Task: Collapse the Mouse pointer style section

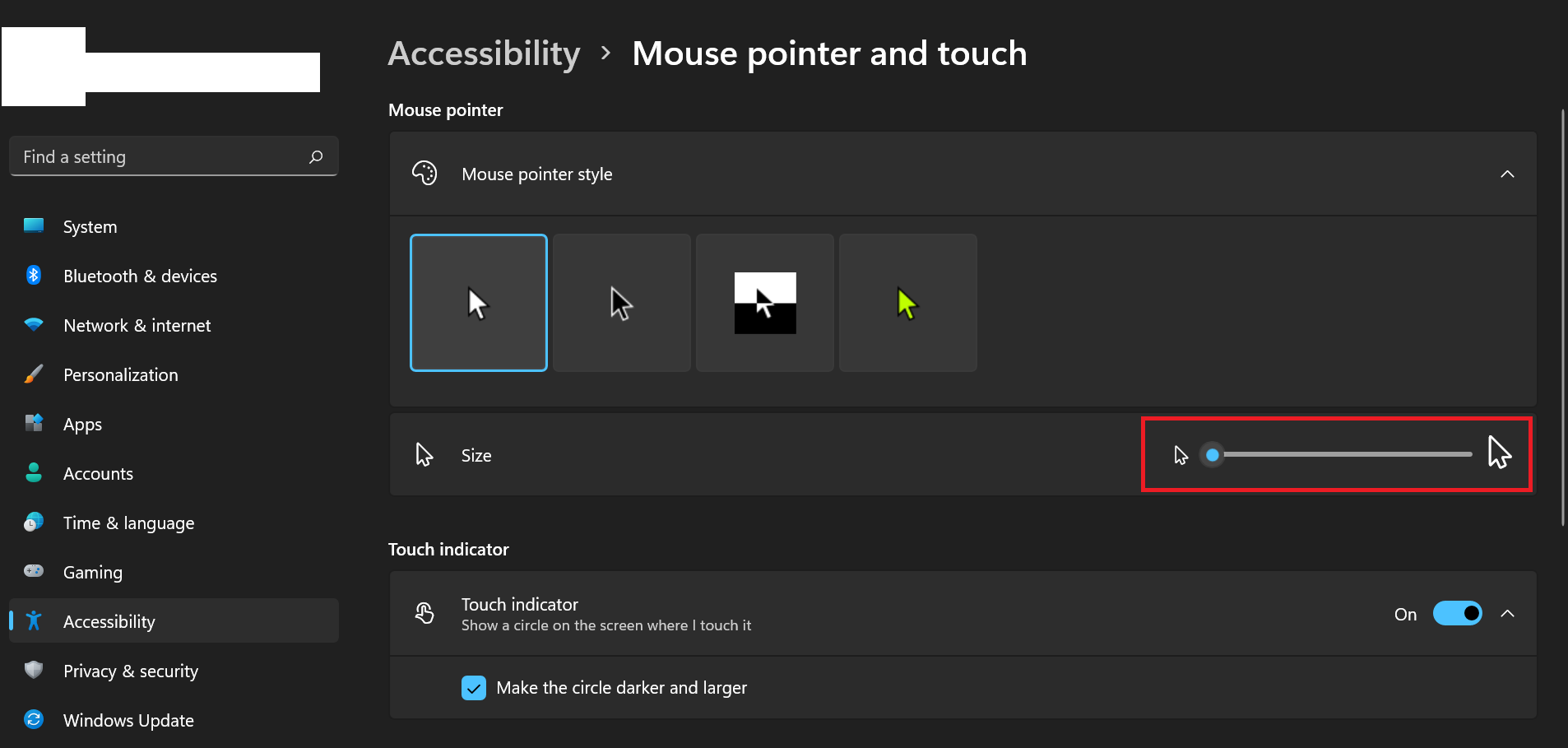Action: coord(1507,174)
